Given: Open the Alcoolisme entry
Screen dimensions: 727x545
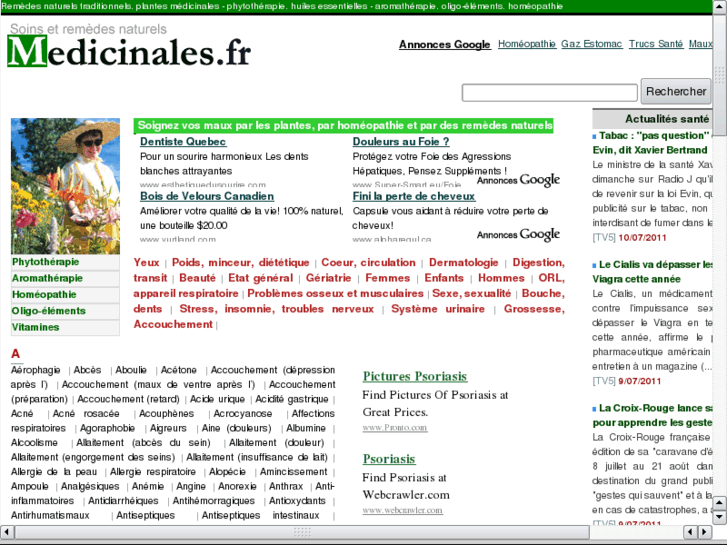Looking at the screenshot, I should [x=34, y=443].
